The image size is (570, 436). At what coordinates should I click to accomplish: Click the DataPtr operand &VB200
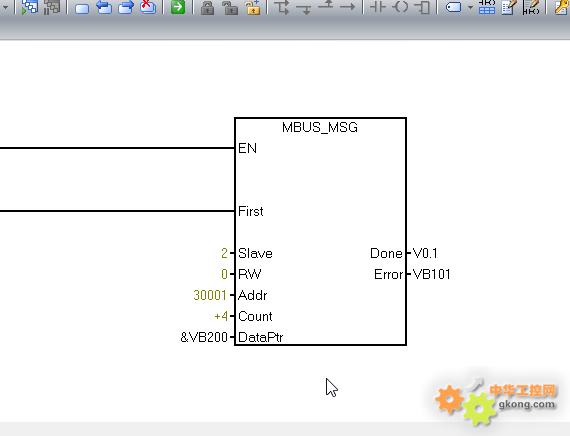point(204,337)
